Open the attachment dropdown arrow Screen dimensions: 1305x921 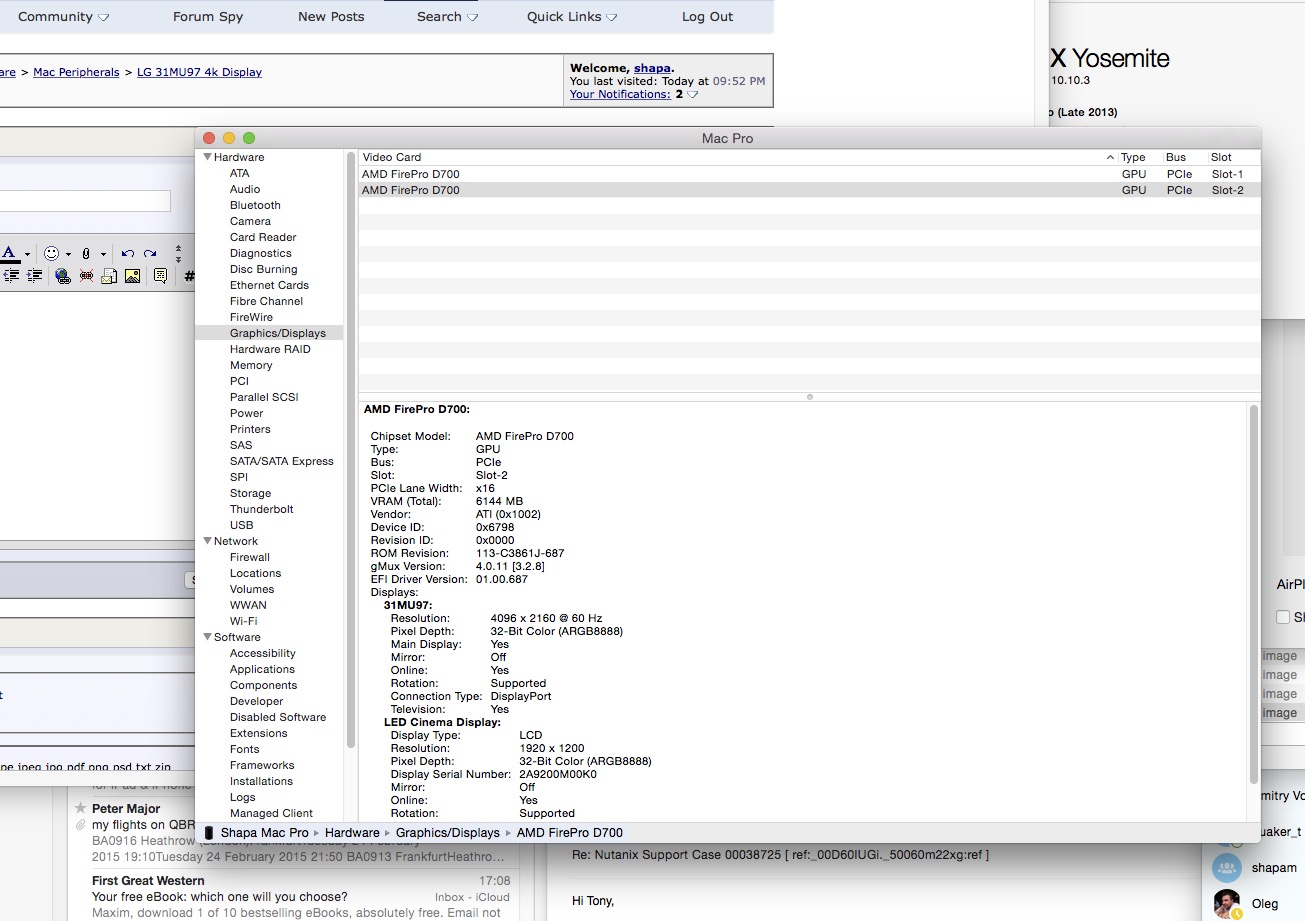103,254
